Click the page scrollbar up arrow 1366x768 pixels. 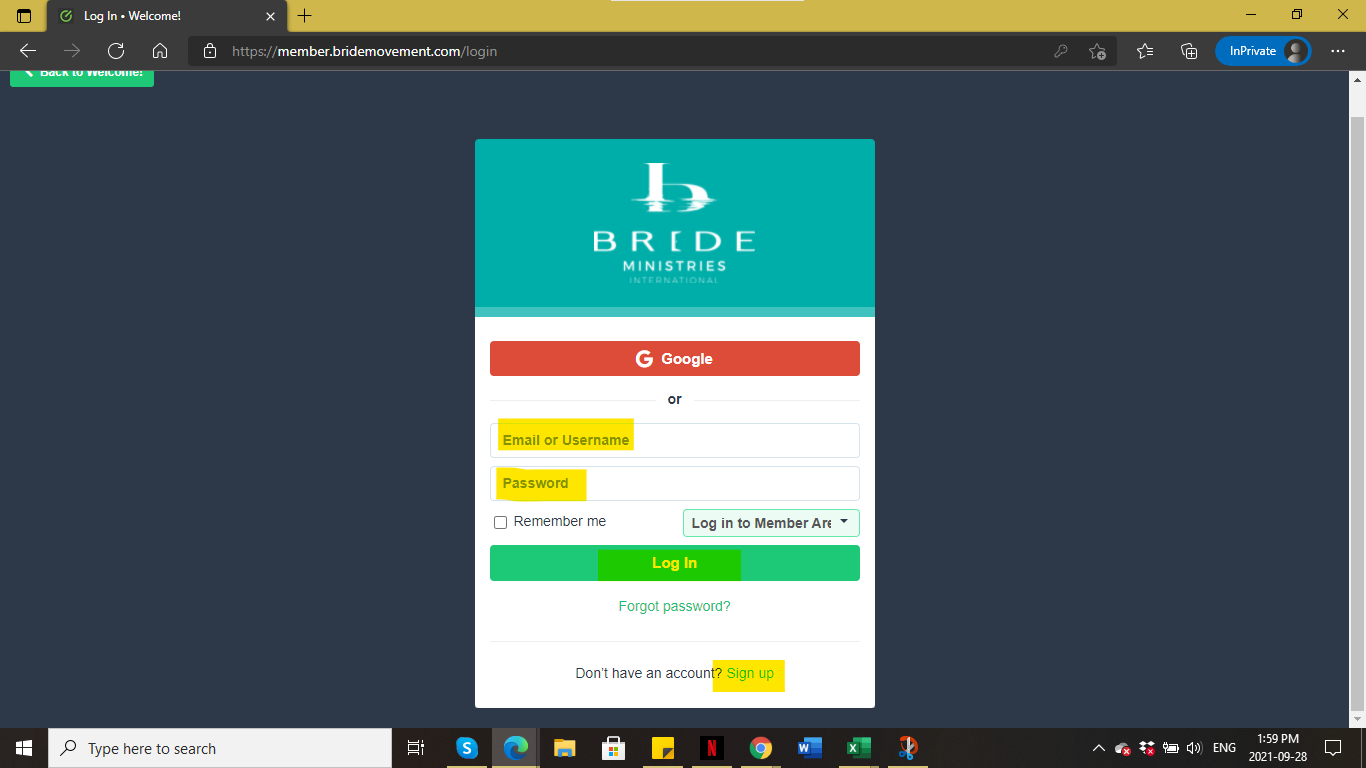(x=1358, y=78)
